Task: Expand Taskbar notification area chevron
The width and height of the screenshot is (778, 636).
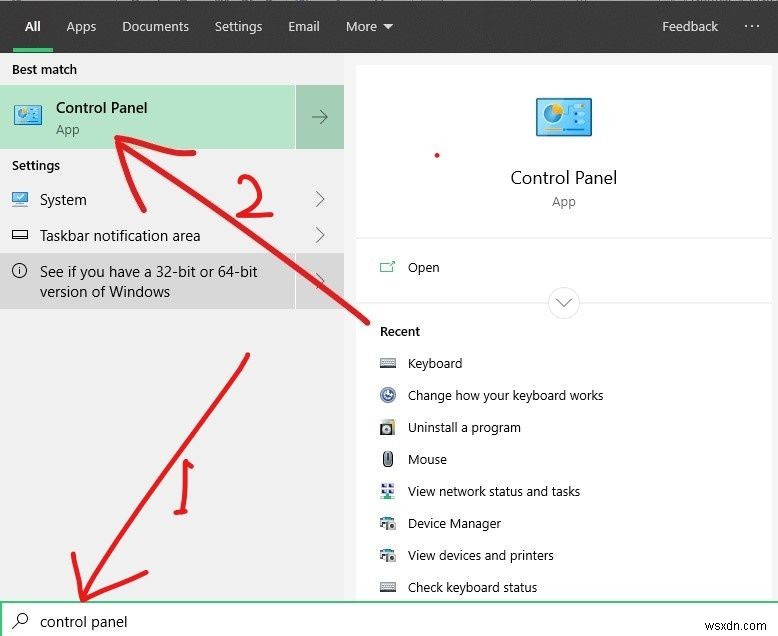Action: click(x=320, y=235)
